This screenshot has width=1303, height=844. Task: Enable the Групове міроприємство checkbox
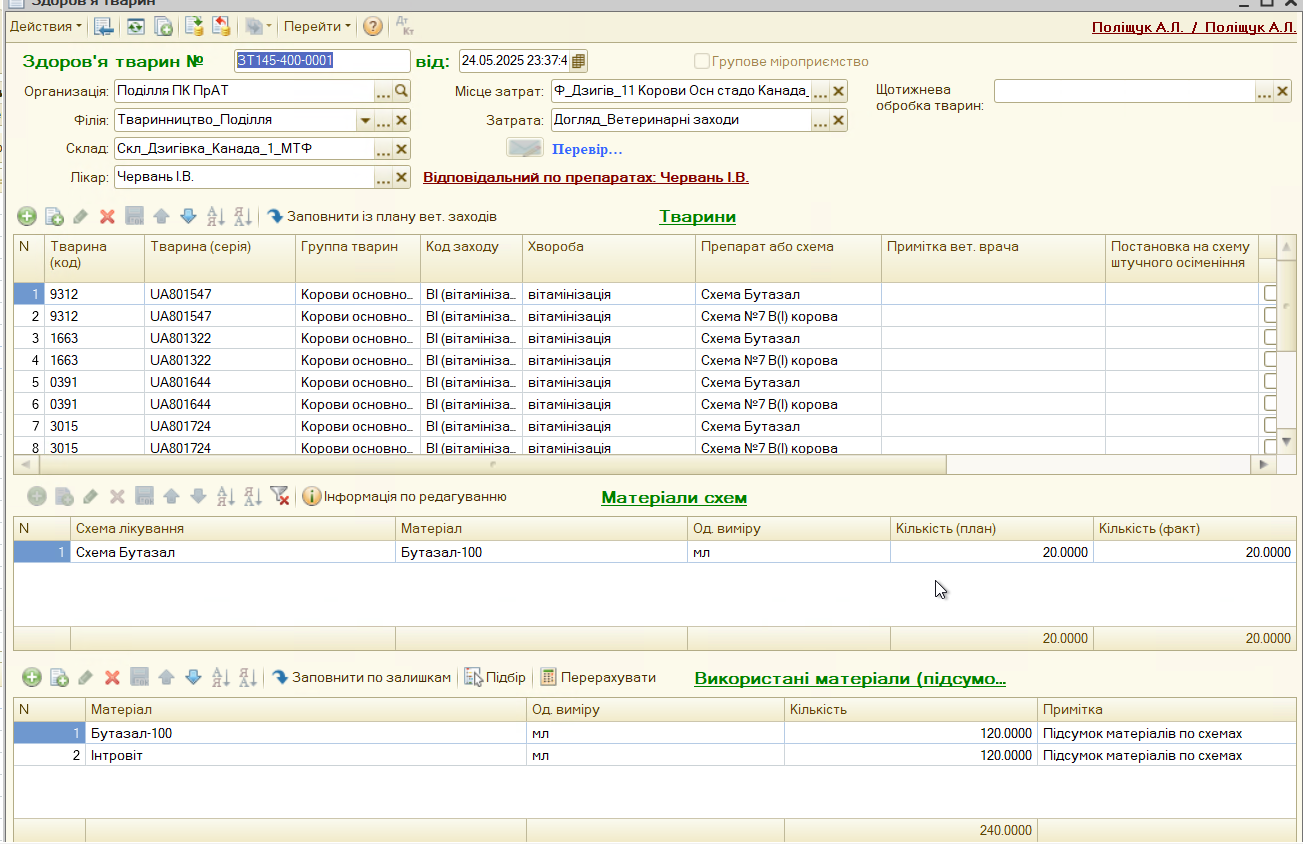[702, 61]
